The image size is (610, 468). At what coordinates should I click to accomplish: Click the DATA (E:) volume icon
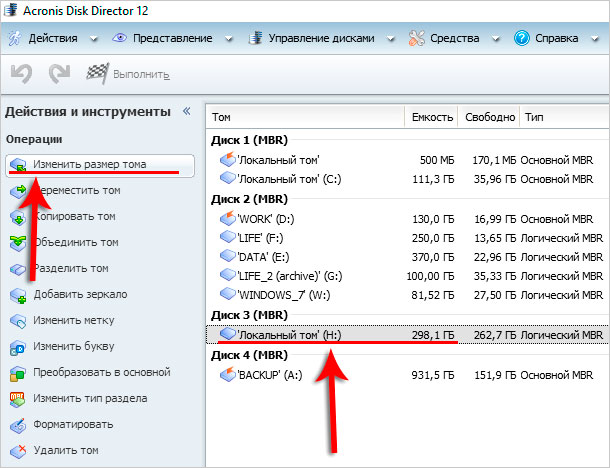(x=228, y=256)
